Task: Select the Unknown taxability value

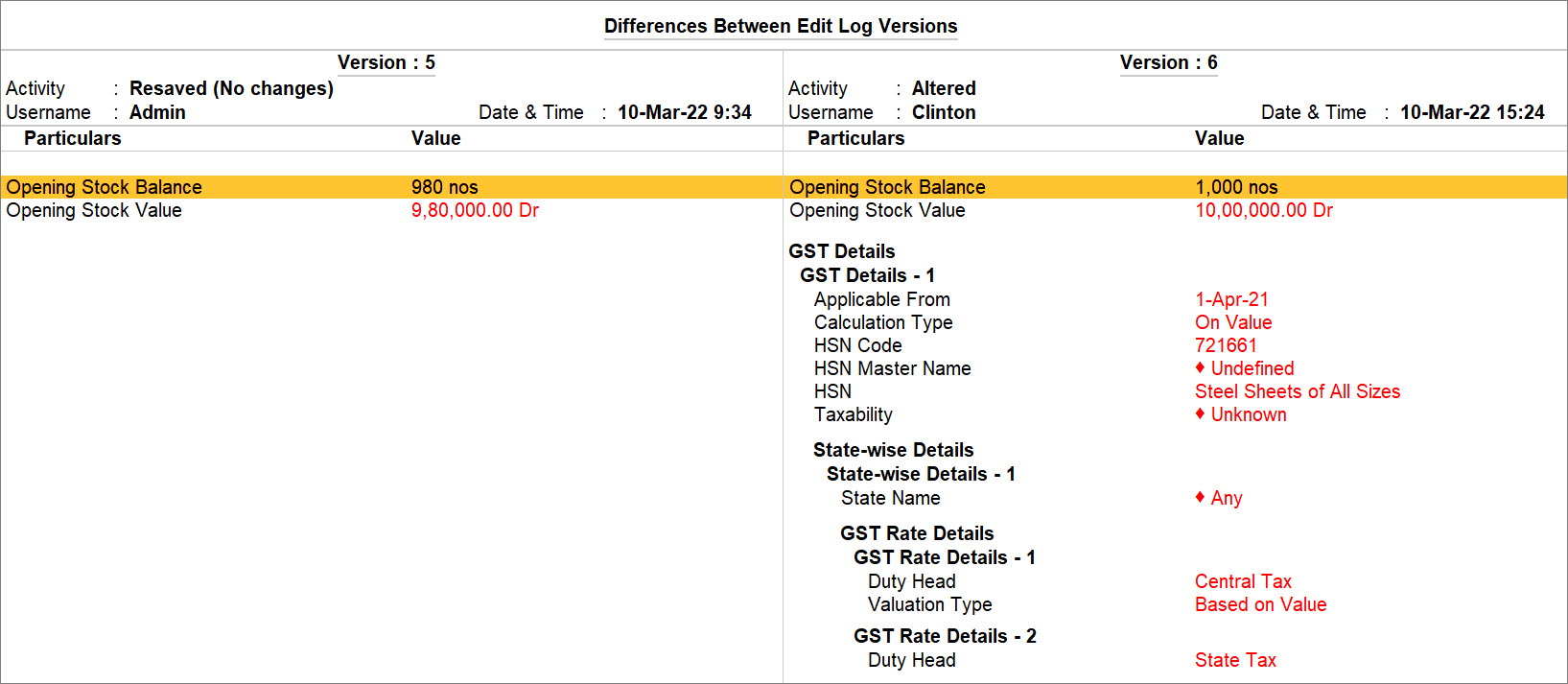Action: point(1241,414)
